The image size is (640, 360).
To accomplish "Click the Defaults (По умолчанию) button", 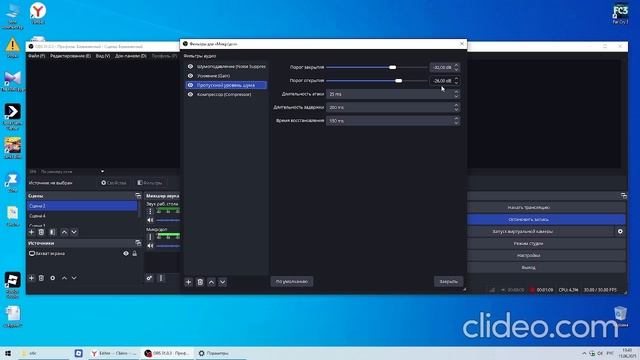I will pyautogui.click(x=292, y=282).
